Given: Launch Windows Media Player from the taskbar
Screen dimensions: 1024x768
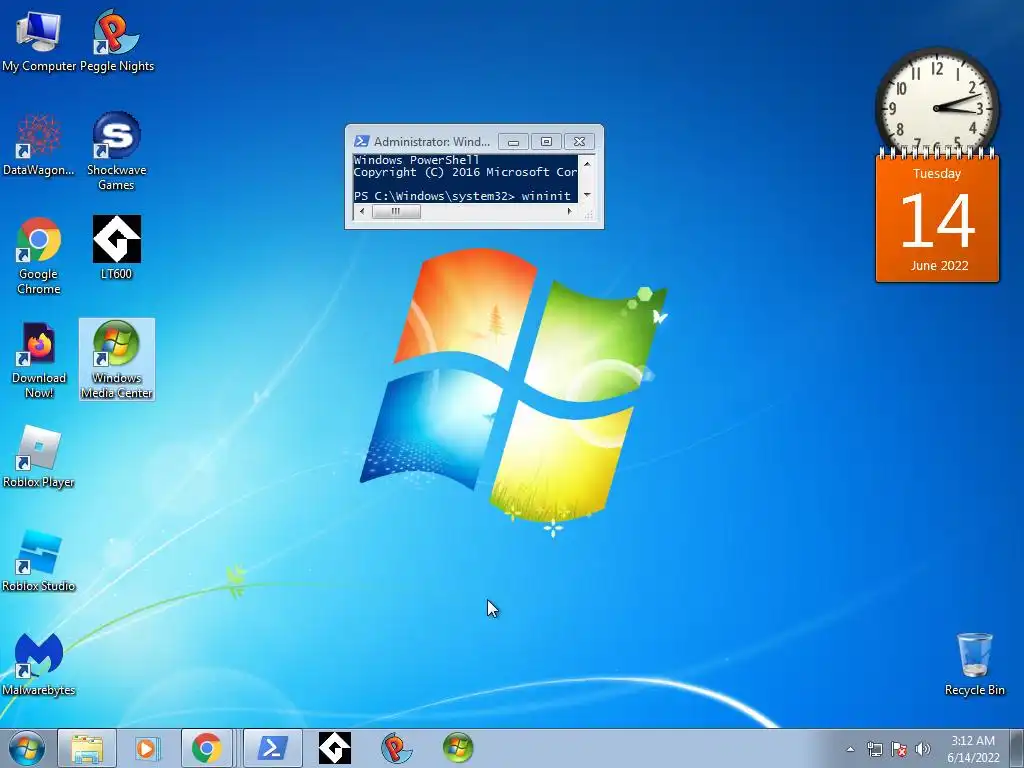Looking at the screenshot, I should pyautogui.click(x=147, y=748).
